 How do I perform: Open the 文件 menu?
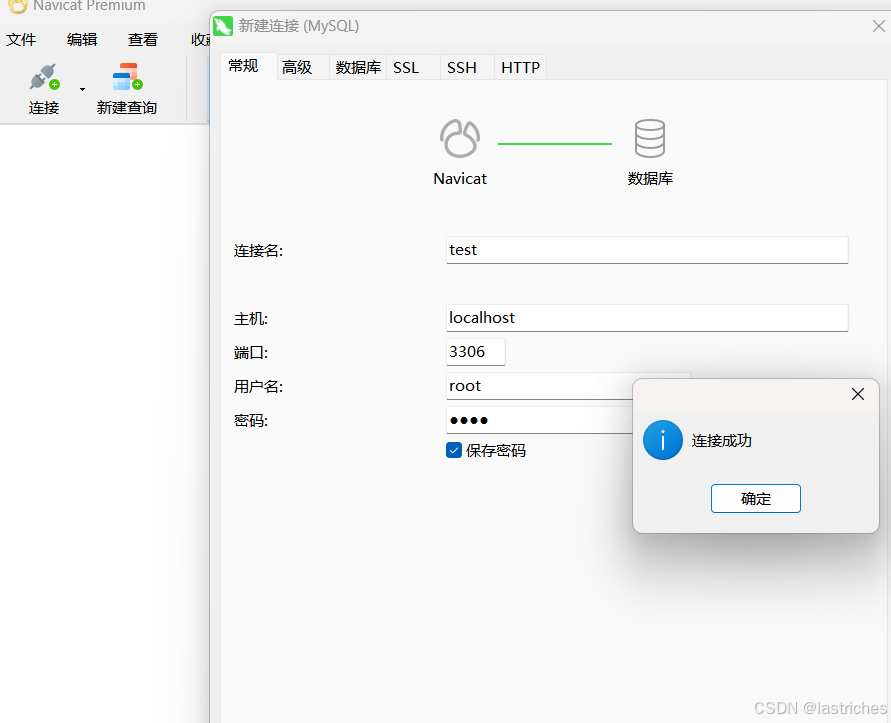[x=21, y=40]
